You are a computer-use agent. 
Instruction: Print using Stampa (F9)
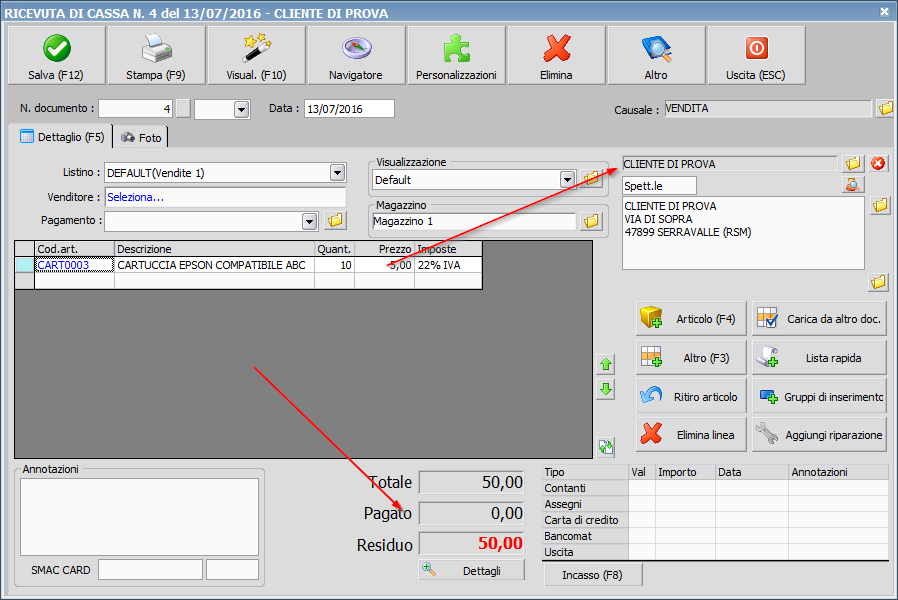tap(156, 56)
